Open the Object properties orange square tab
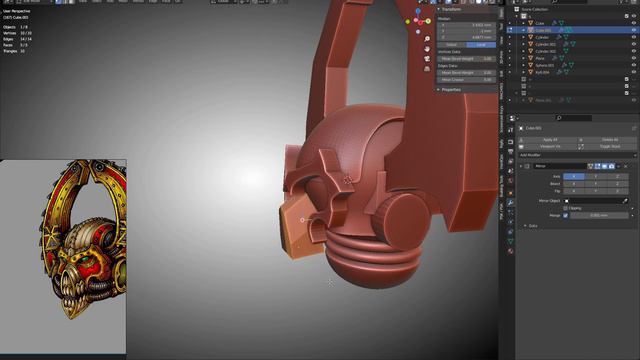 click(511, 193)
